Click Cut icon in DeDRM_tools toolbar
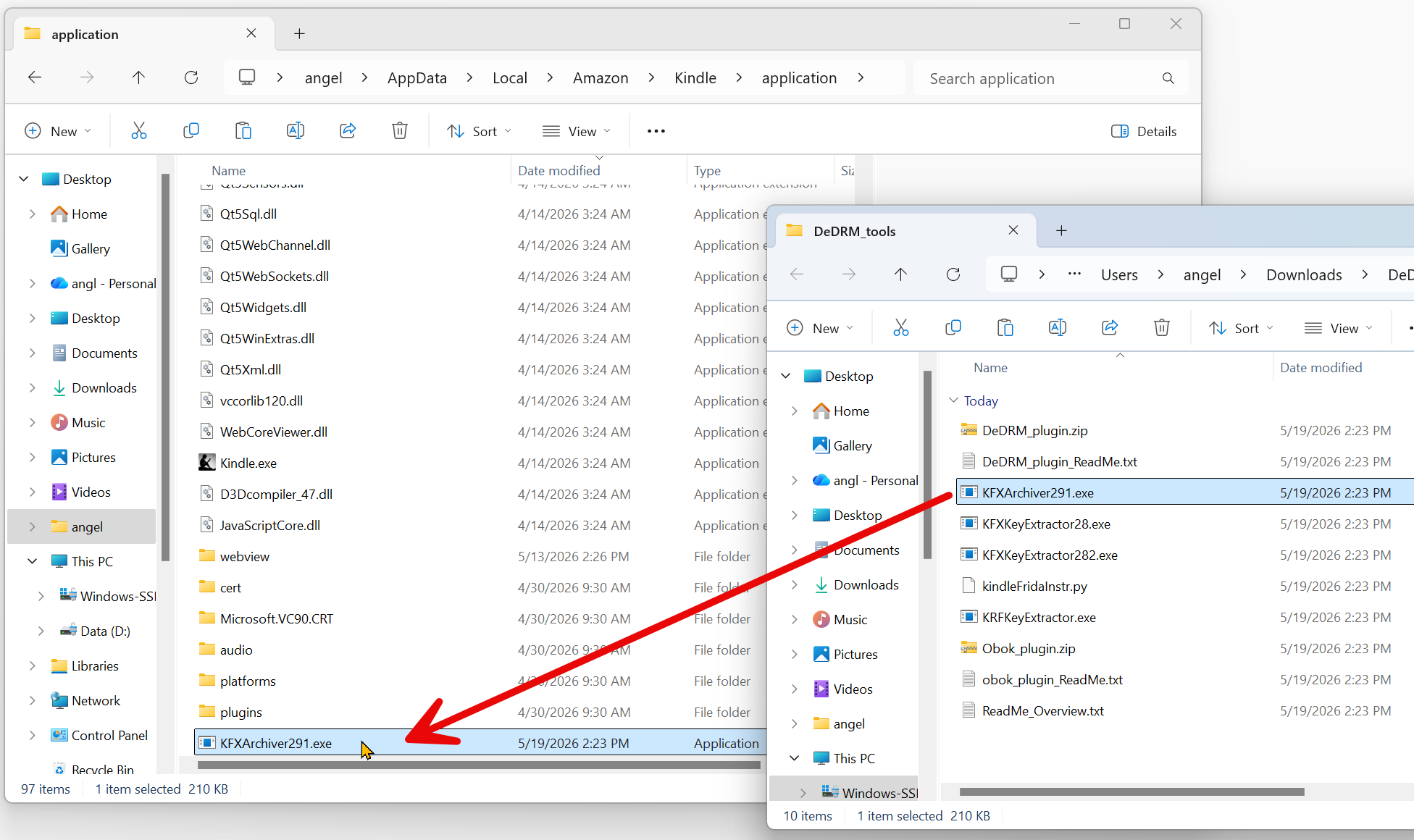Image resolution: width=1414 pixels, height=840 pixels. click(900, 328)
